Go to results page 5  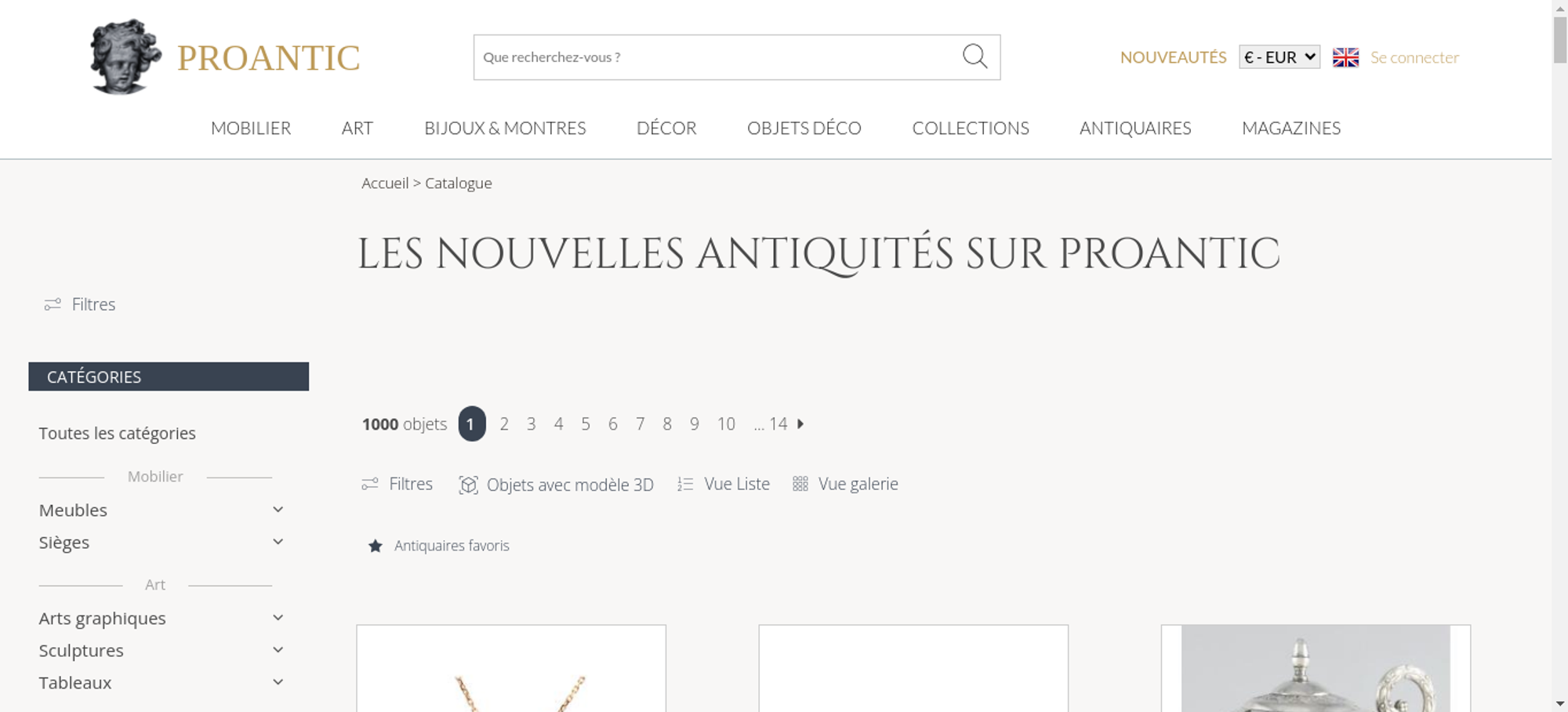coord(586,423)
